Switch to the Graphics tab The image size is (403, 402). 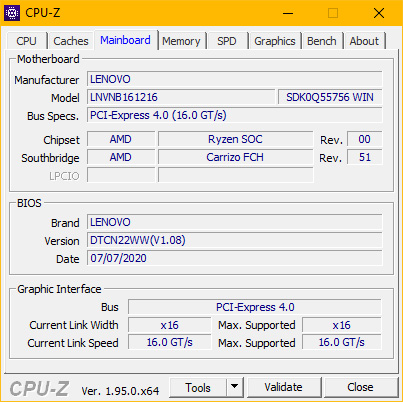point(275,41)
